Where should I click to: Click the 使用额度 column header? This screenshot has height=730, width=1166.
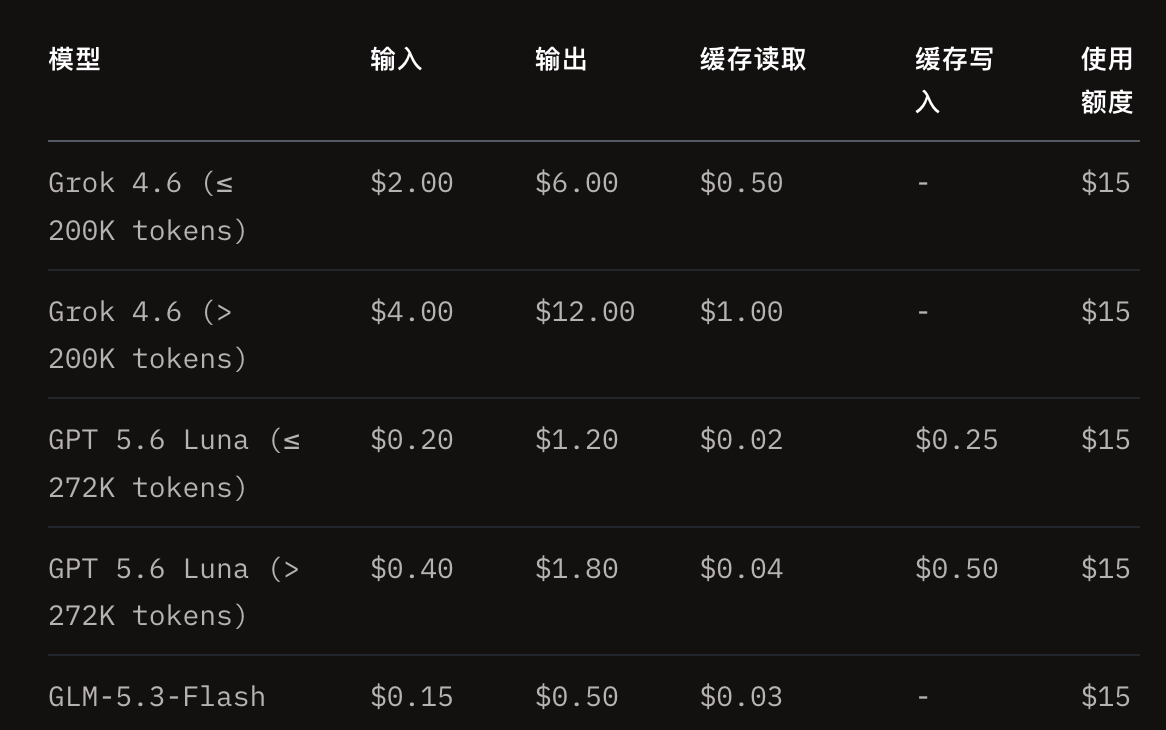1107,80
